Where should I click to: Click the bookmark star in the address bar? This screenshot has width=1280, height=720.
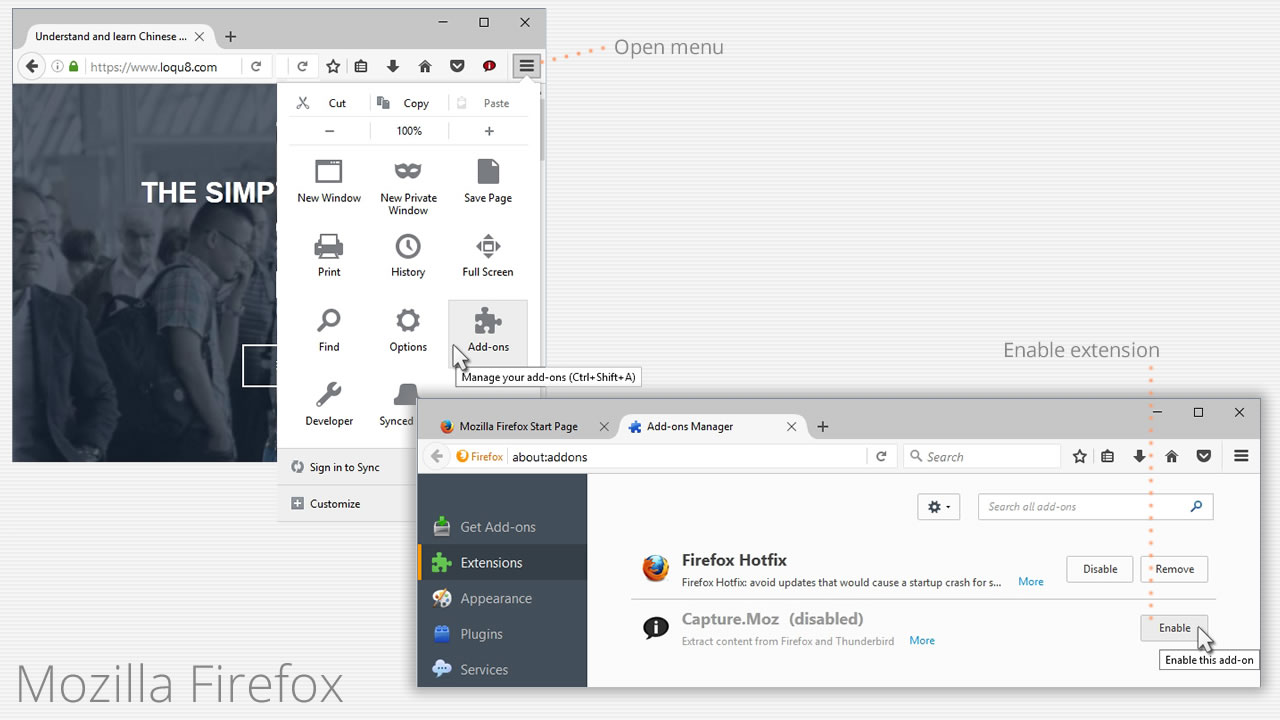333,65
